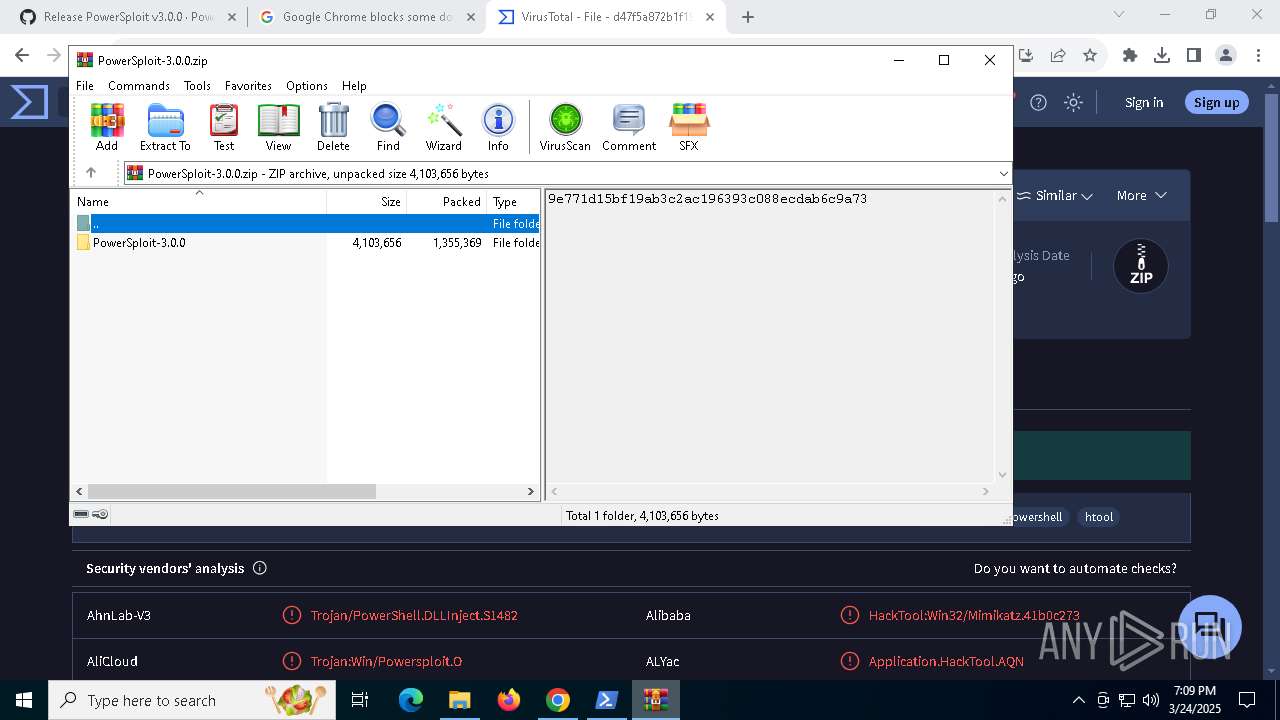
Task: Open the Help menu
Action: point(354,86)
